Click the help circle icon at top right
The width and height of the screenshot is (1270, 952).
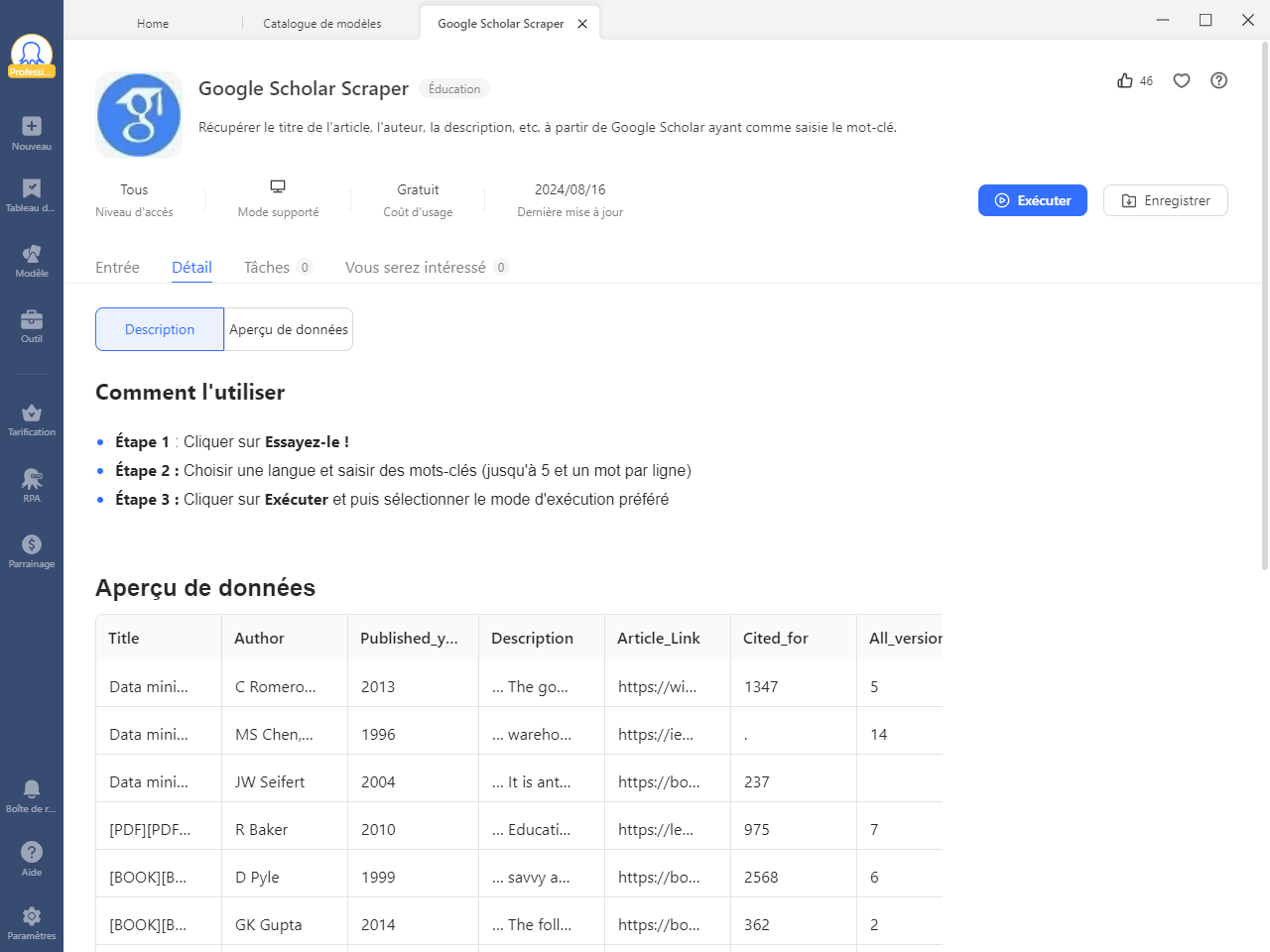[1219, 80]
